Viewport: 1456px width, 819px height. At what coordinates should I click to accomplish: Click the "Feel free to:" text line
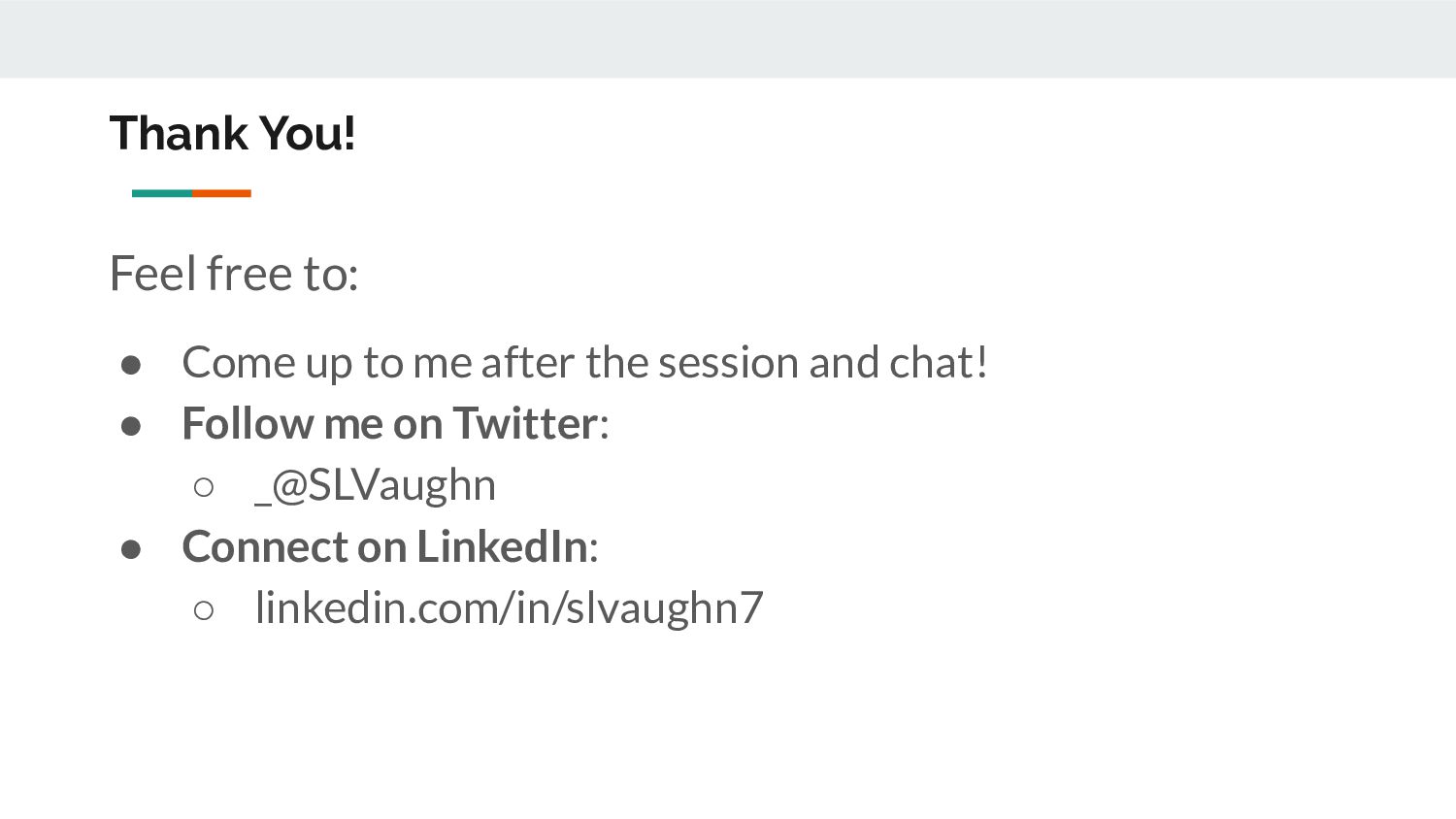coord(234,273)
